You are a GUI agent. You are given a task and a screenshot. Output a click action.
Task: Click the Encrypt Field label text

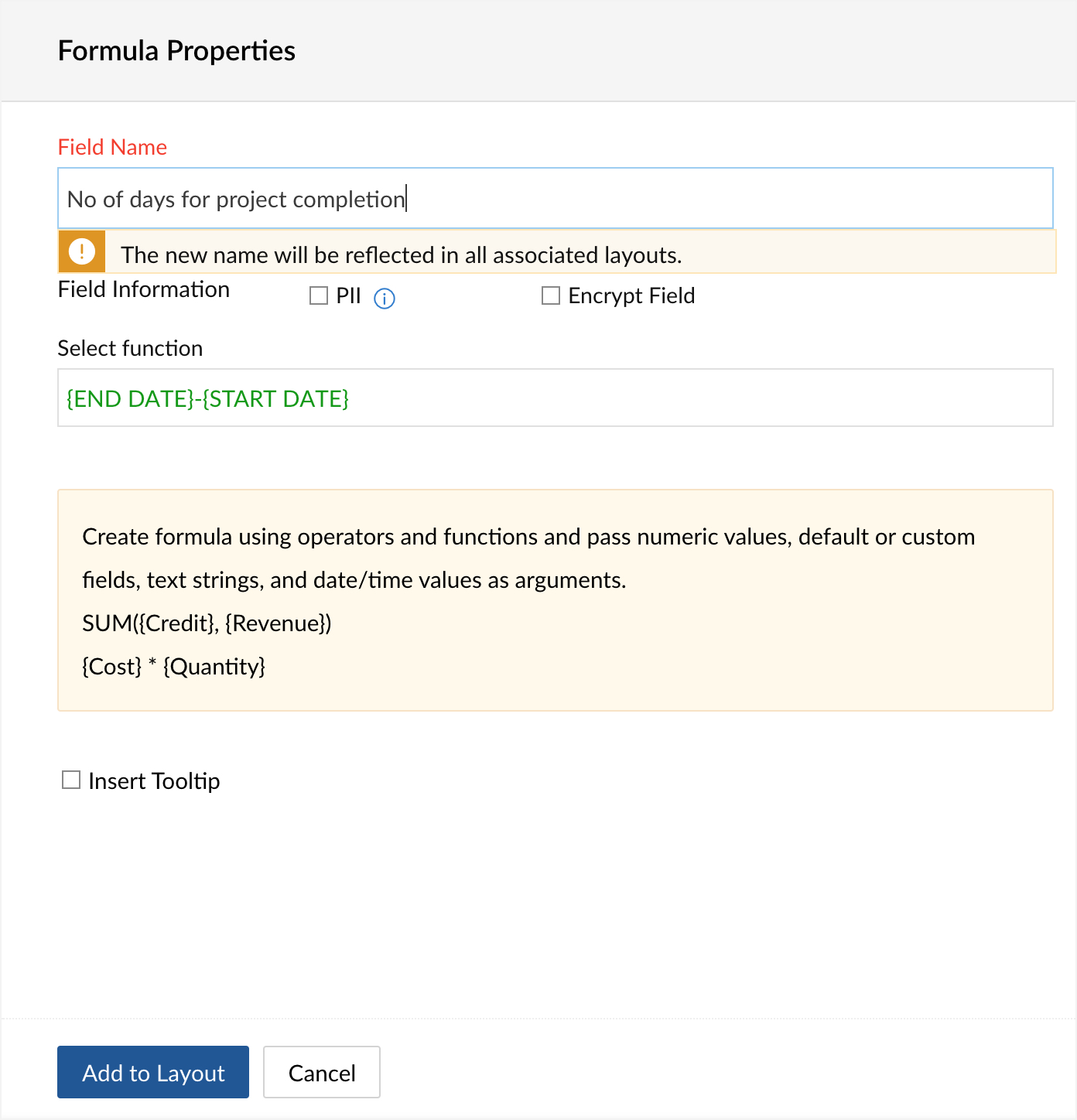631,295
